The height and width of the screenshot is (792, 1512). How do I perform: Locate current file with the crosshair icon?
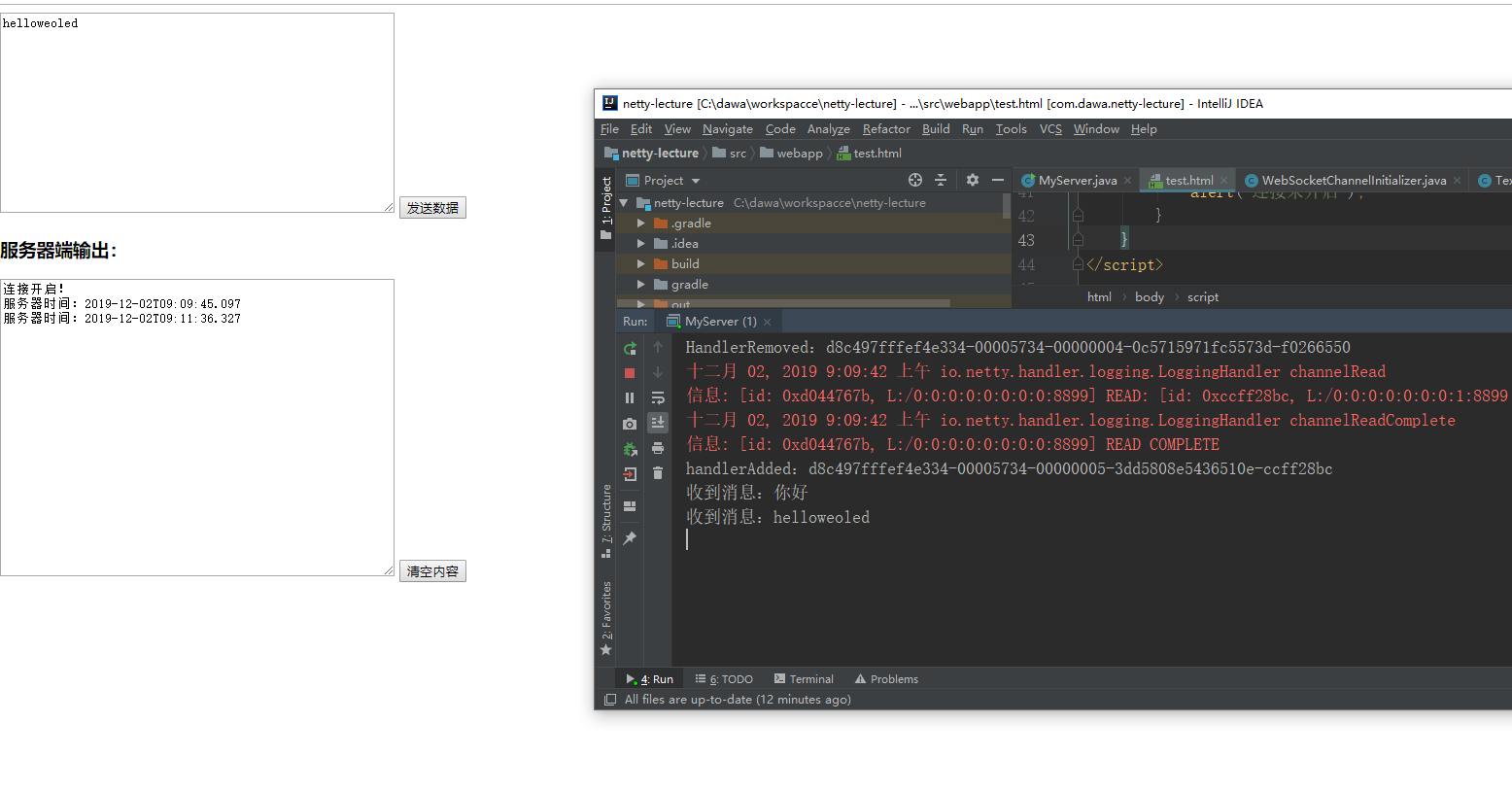915,180
